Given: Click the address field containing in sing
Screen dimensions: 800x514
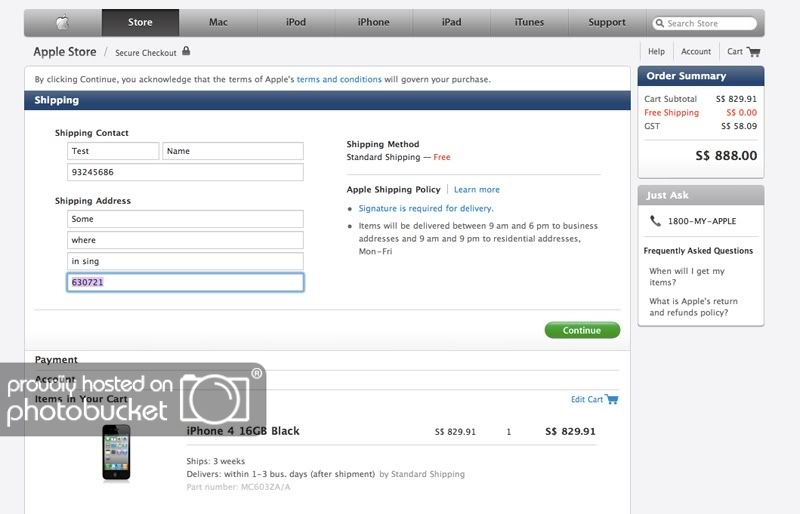Looking at the screenshot, I should tap(185, 261).
